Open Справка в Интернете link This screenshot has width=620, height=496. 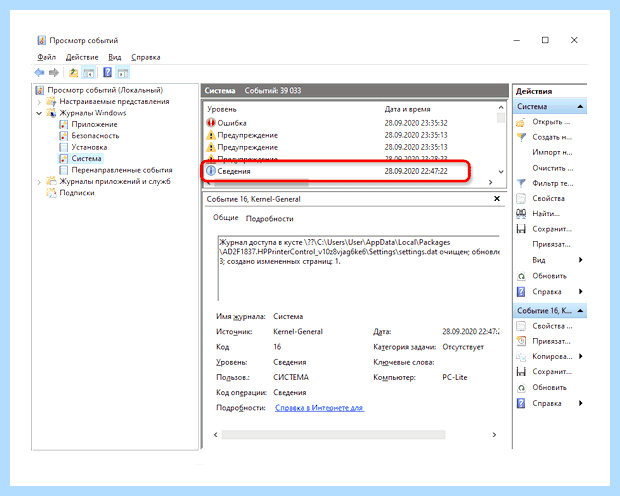coord(319,408)
